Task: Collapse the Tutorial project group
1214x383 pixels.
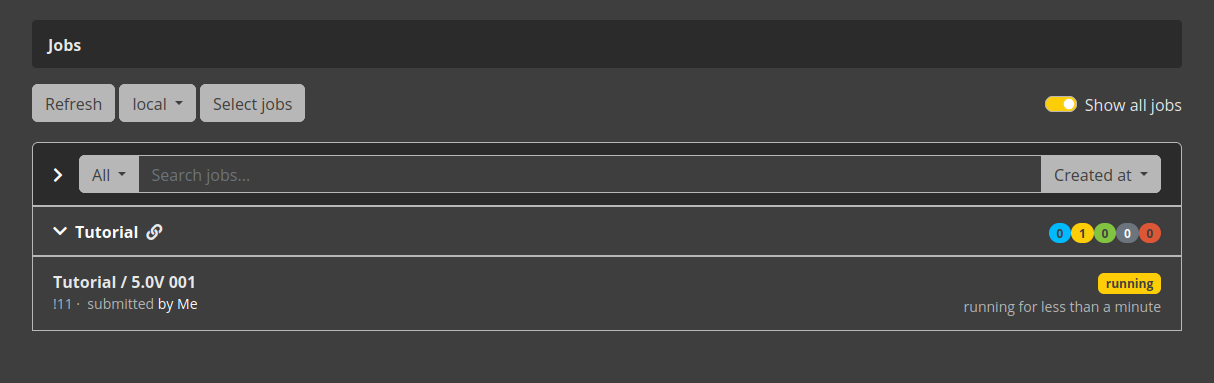Action: [x=60, y=232]
